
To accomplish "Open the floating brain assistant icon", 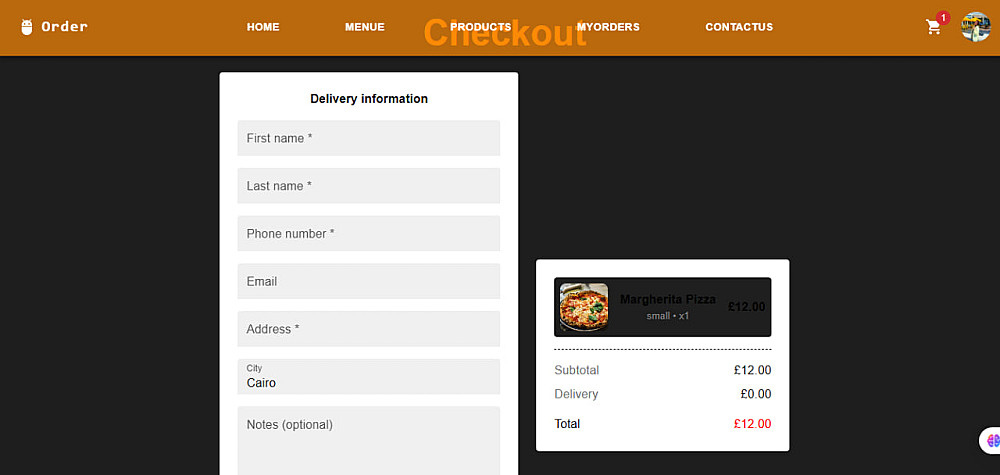I will (x=992, y=440).
